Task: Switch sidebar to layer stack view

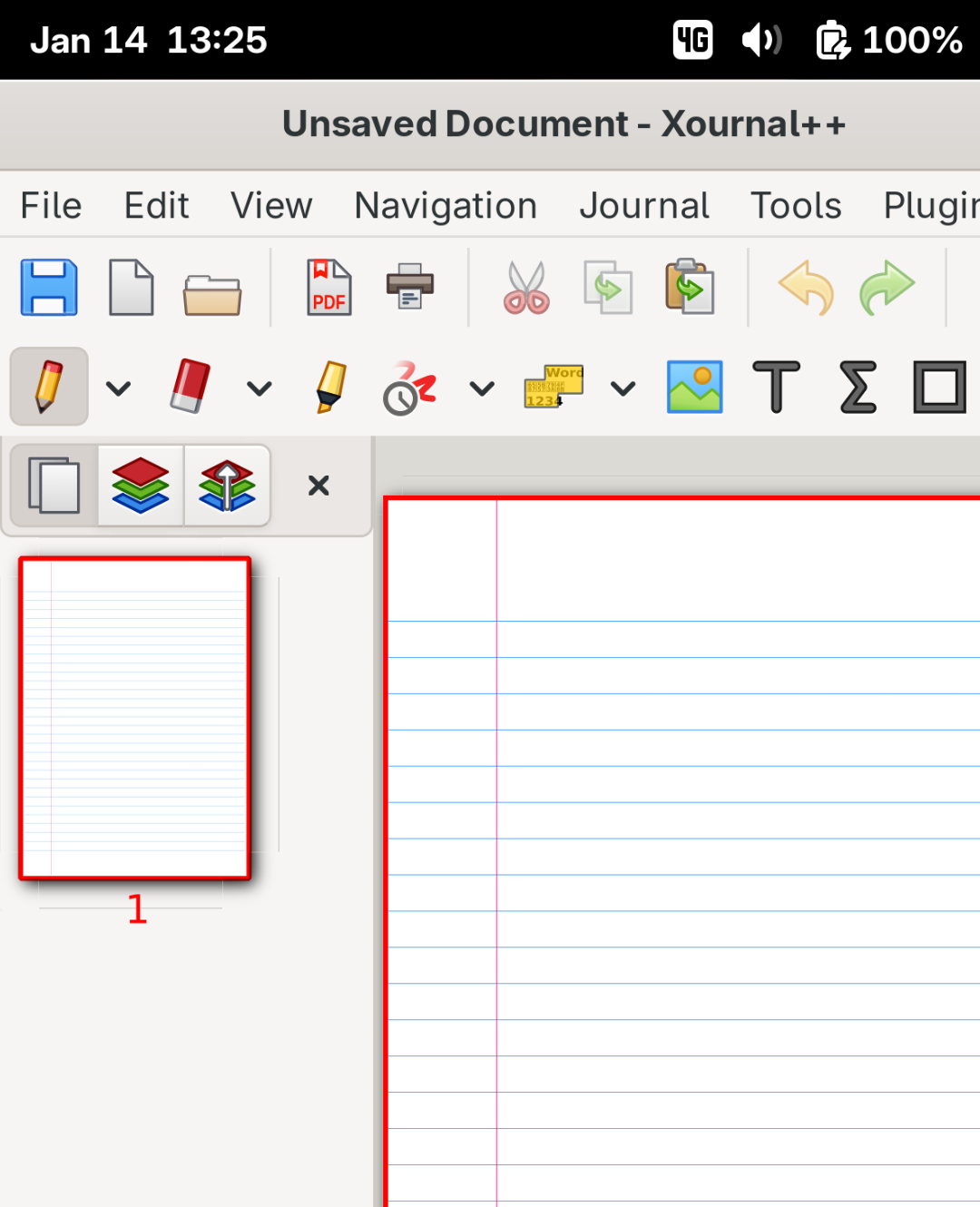Action: [141, 486]
